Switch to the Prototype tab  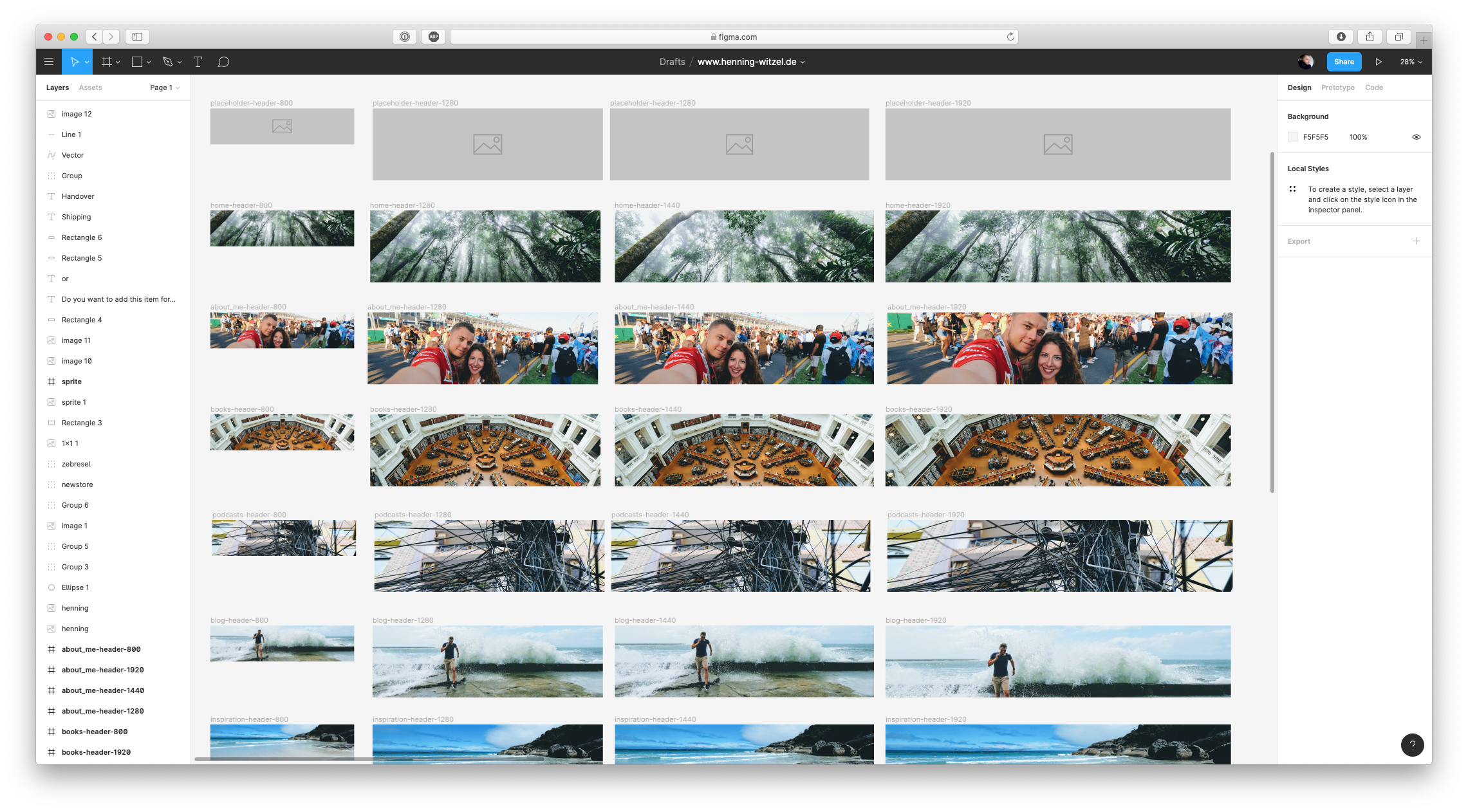[1337, 88]
